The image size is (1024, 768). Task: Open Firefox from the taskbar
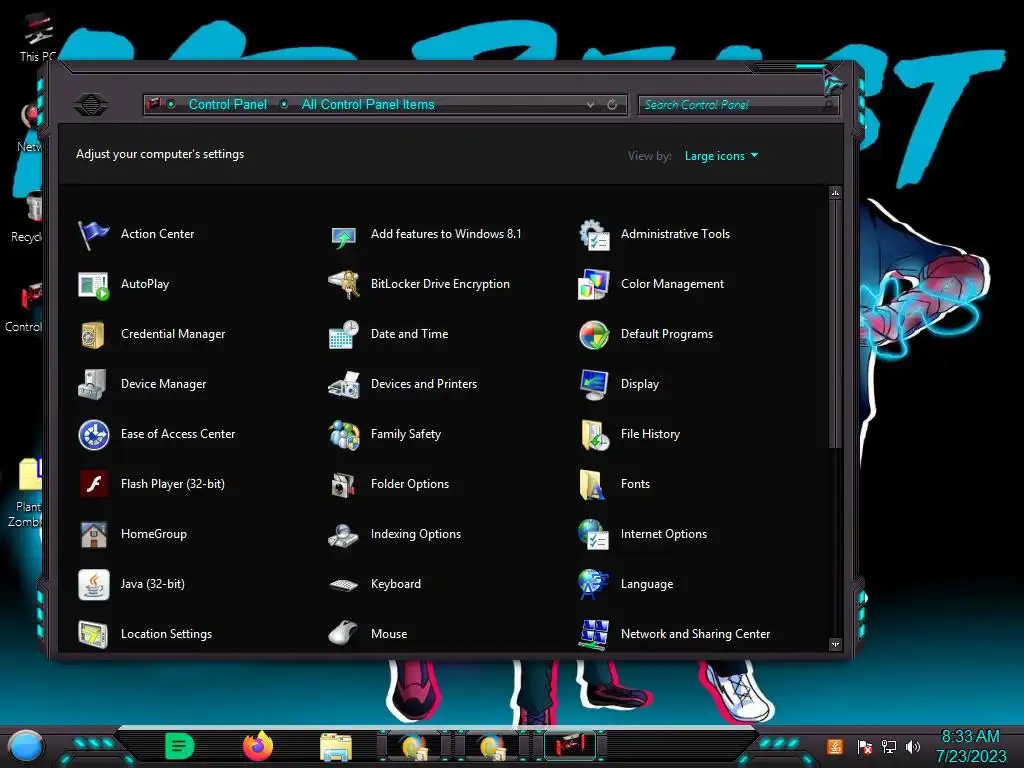click(x=258, y=746)
